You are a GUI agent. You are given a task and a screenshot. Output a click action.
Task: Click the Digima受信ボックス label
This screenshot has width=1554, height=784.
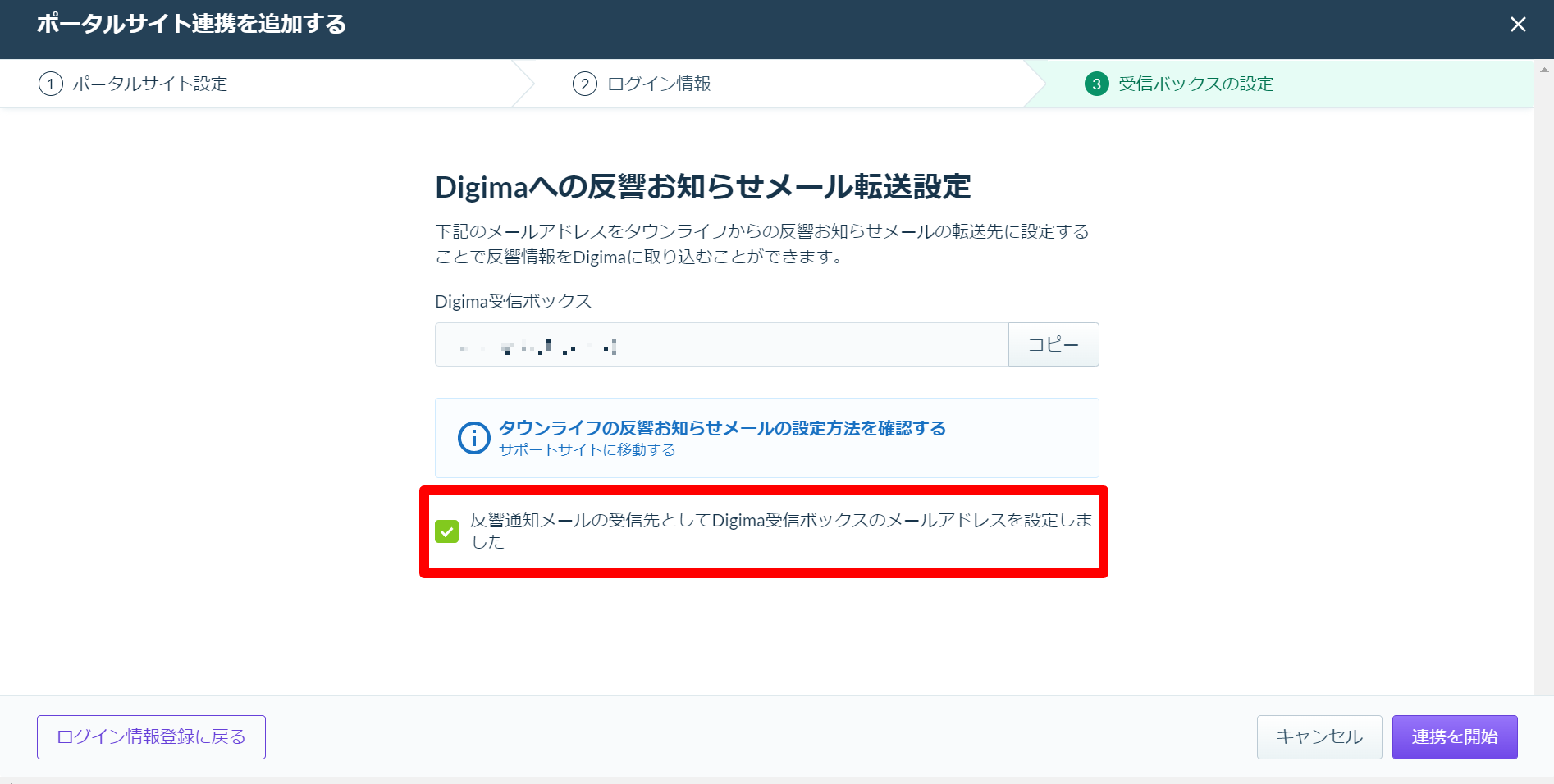pos(513,302)
